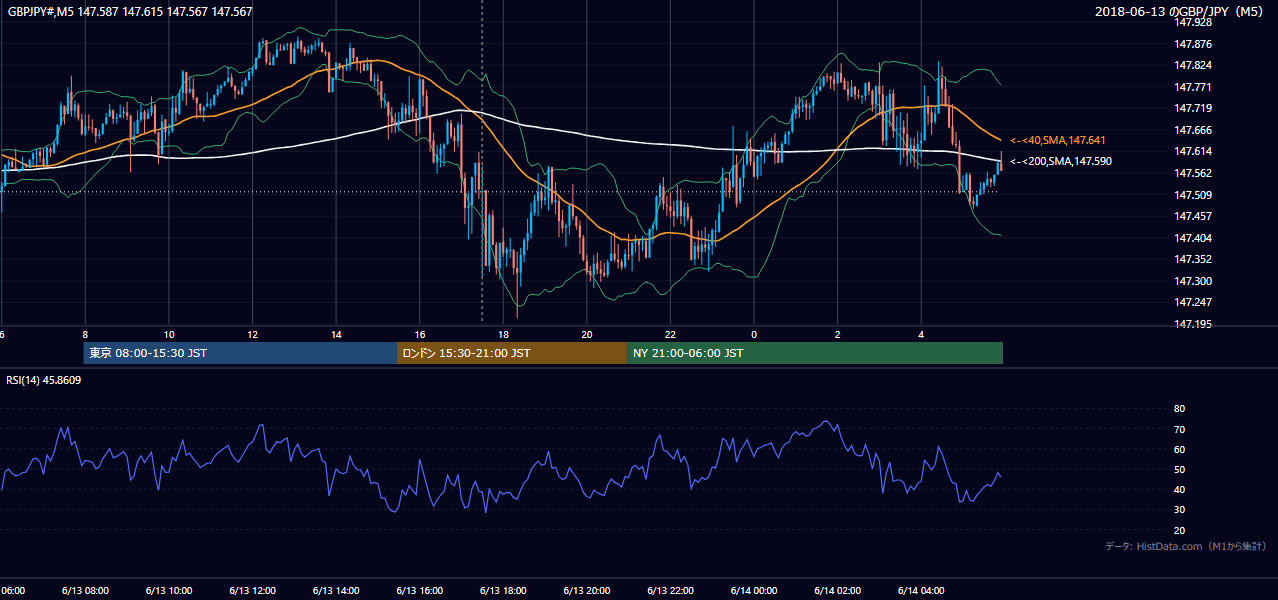Click the RSI 70 level label
The height and width of the screenshot is (600, 1278).
pos(1179,429)
